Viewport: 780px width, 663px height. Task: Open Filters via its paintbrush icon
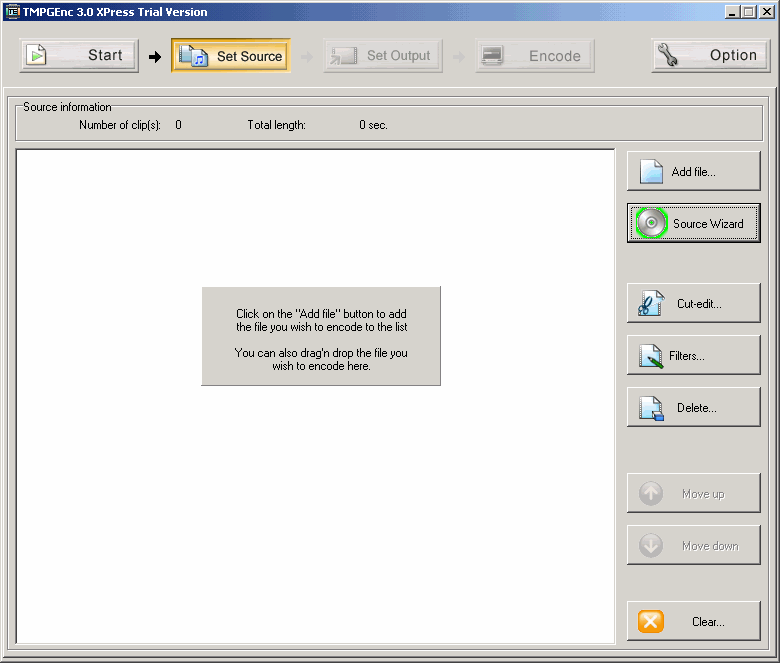click(651, 356)
